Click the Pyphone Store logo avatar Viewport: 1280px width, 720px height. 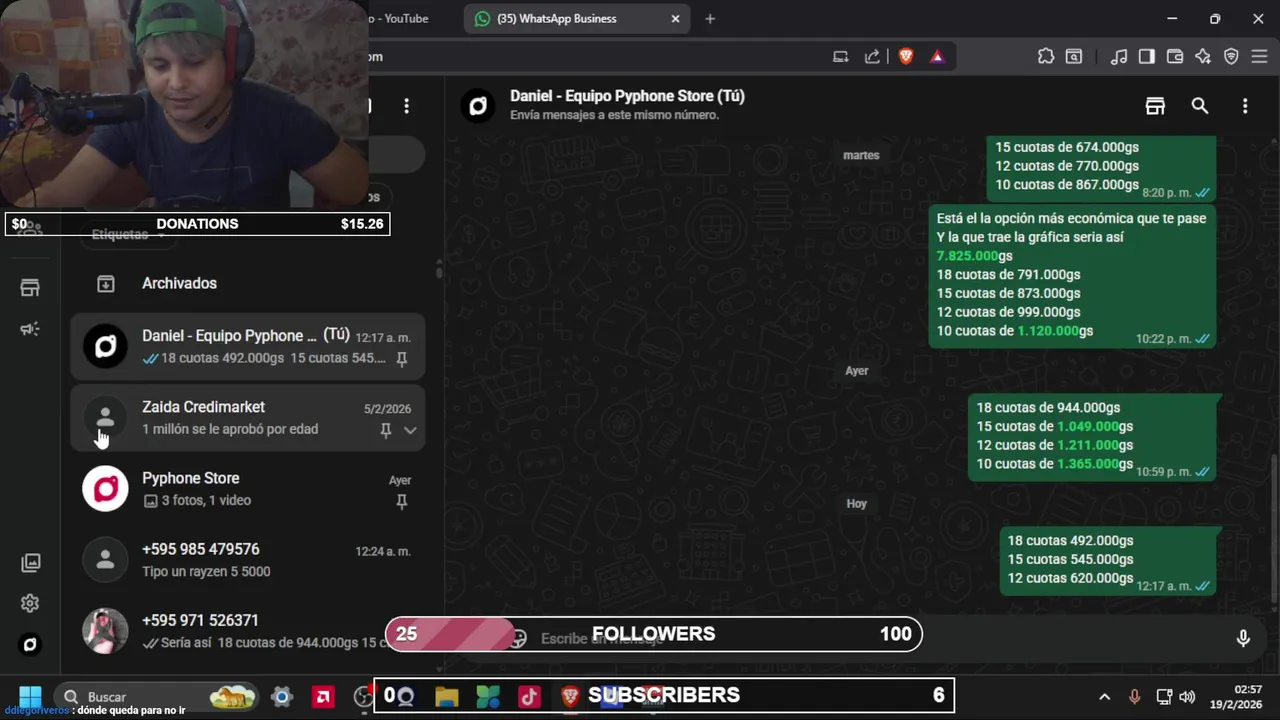coord(105,489)
